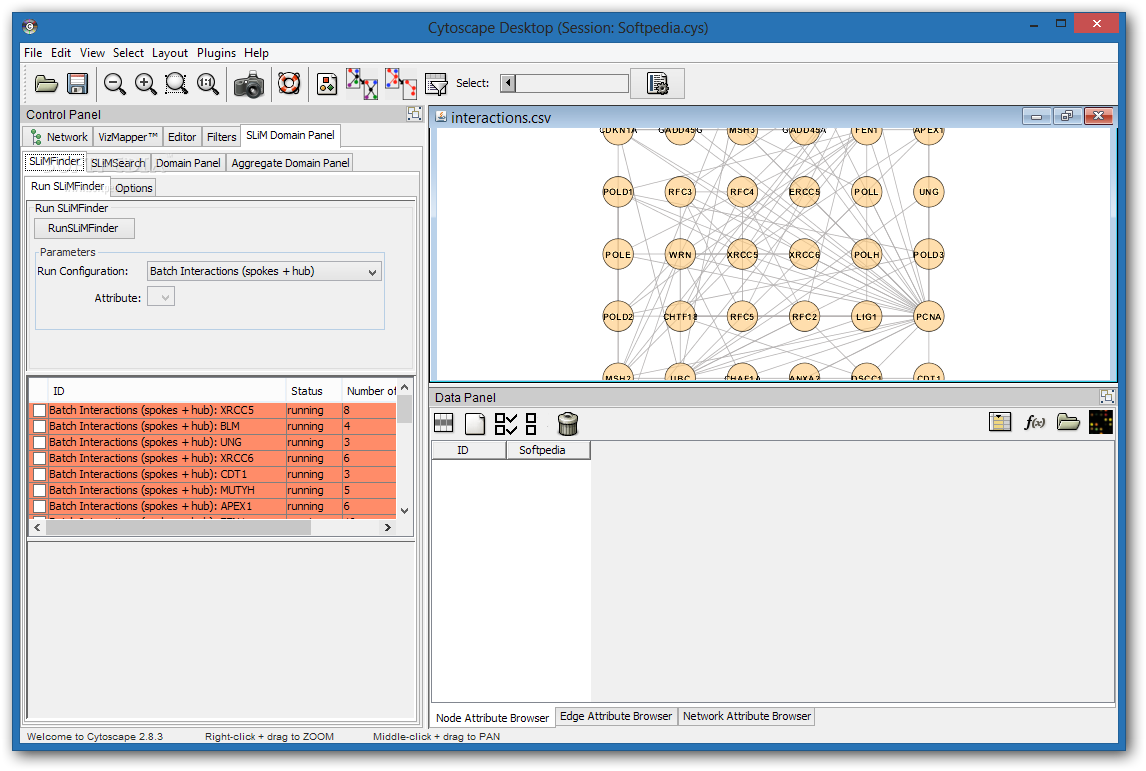Image resolution: width=1146 pixels, height=771 pixels.
Task: Click the configuration icon right of Select slider
Action: (657, 83)
